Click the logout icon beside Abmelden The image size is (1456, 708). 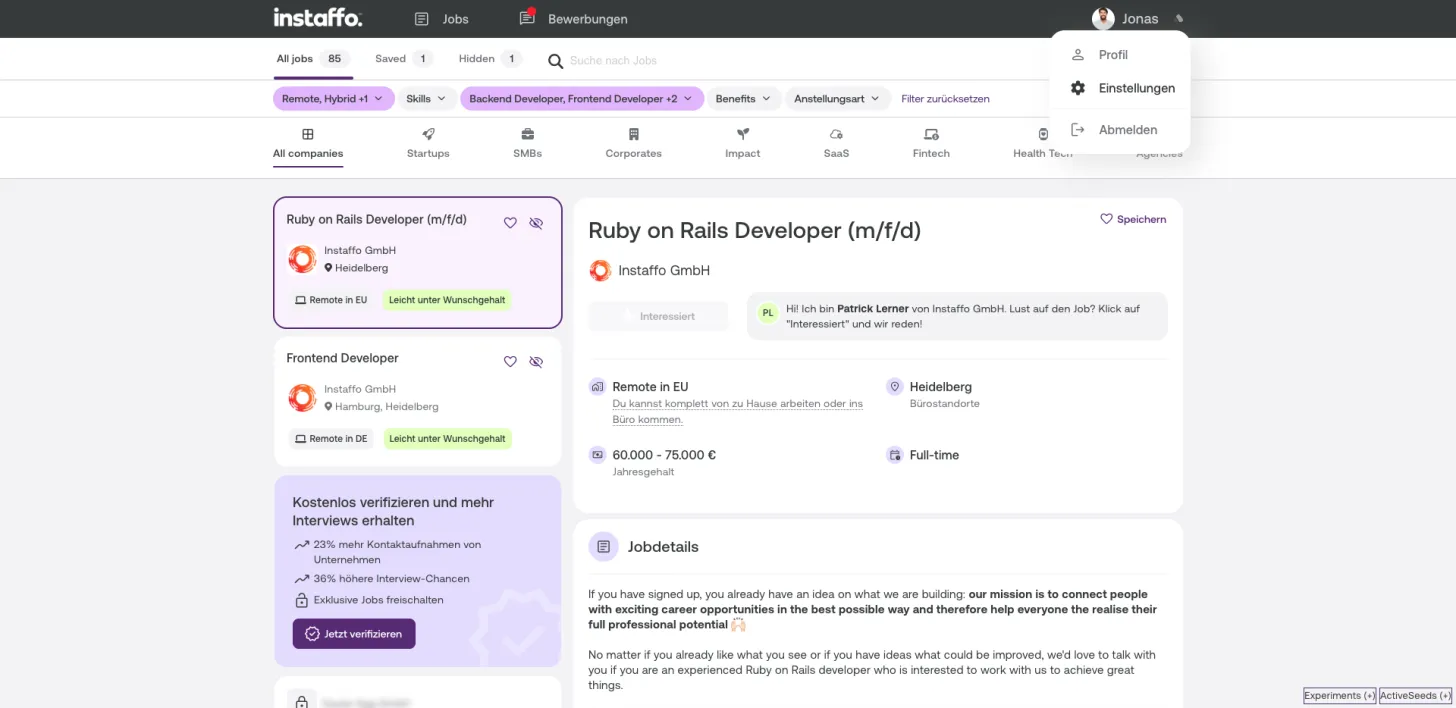1078,130
